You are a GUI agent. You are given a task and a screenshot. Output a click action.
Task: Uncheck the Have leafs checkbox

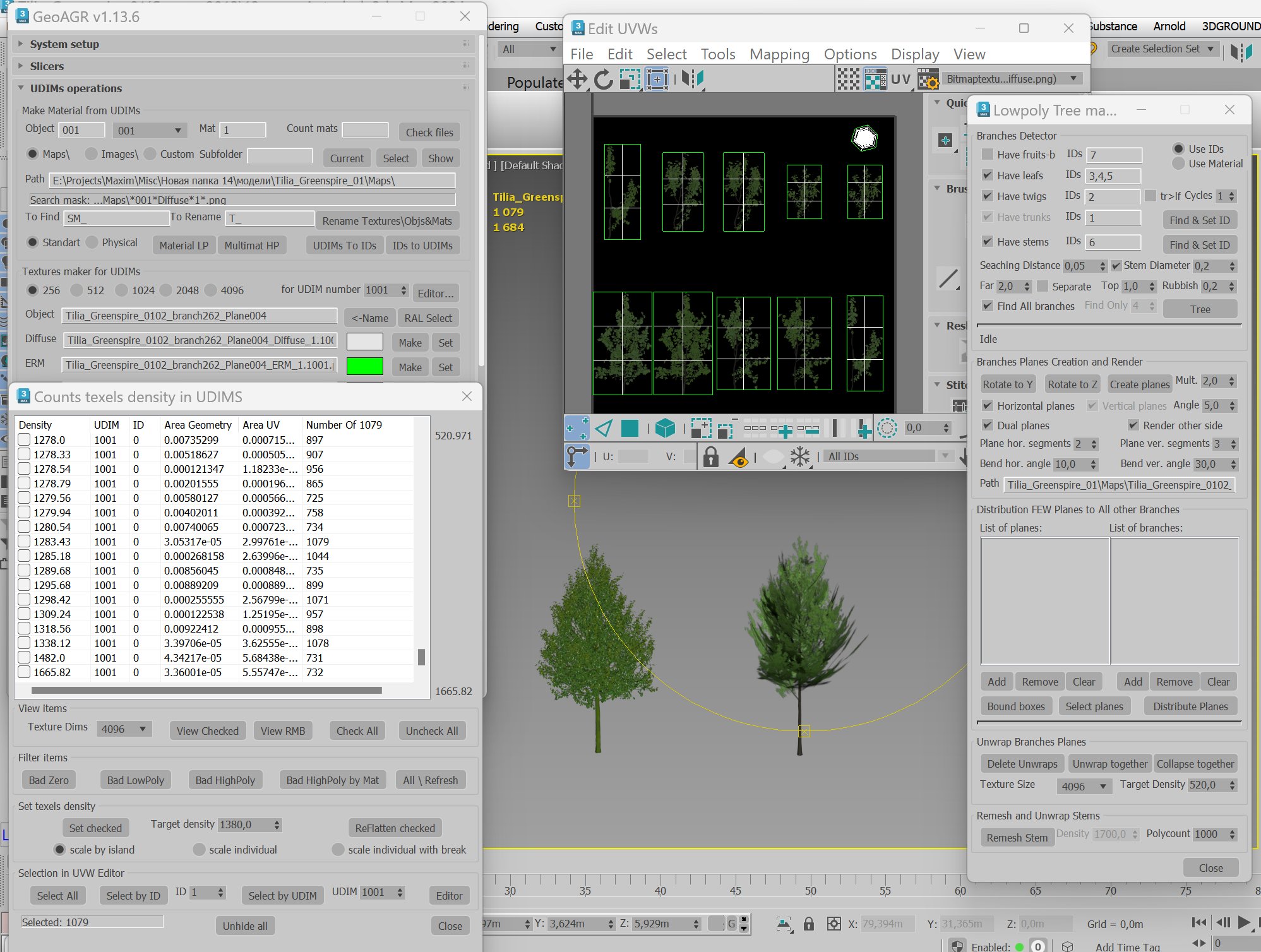tap(988, 176)
